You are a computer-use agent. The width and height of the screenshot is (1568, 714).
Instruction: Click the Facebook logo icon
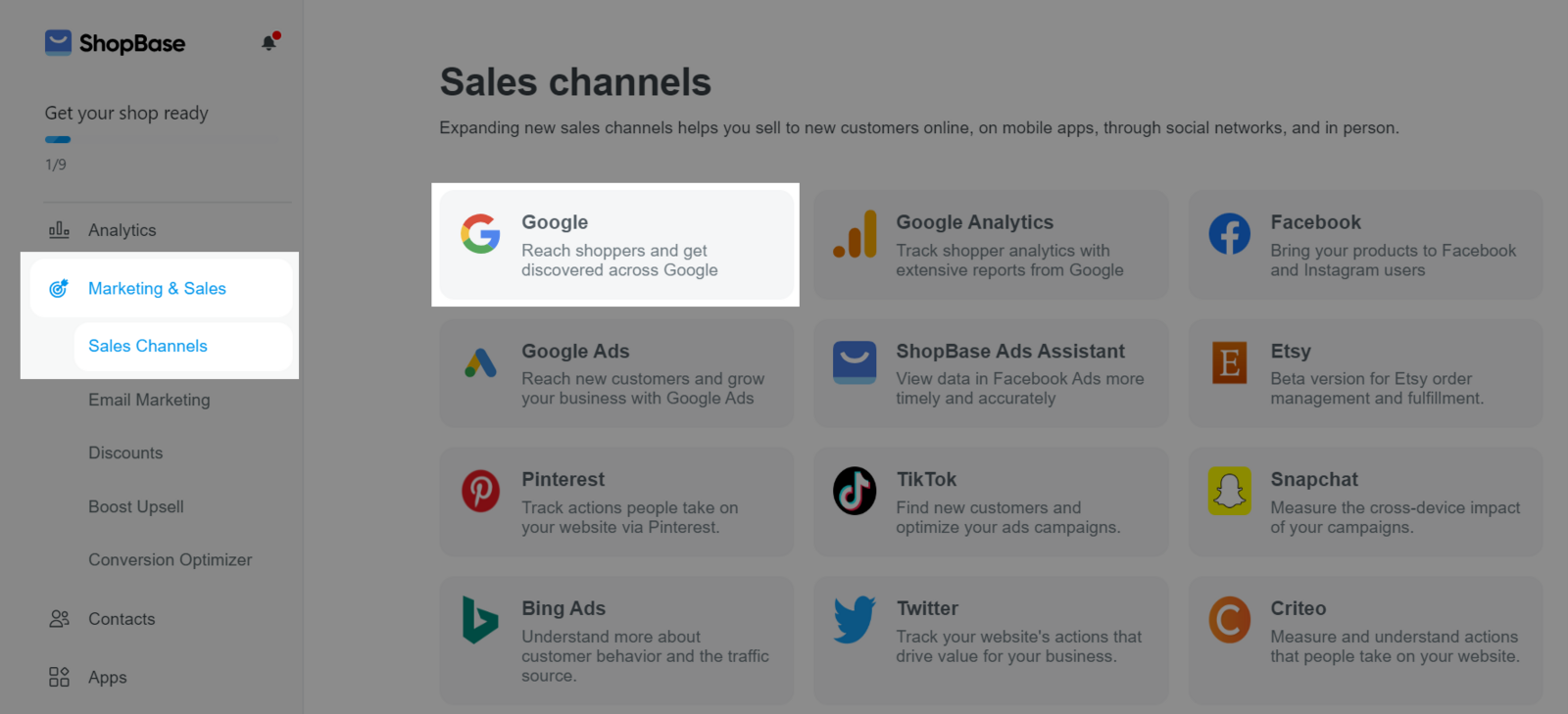pyautogui.click(x=1229, y=234)
